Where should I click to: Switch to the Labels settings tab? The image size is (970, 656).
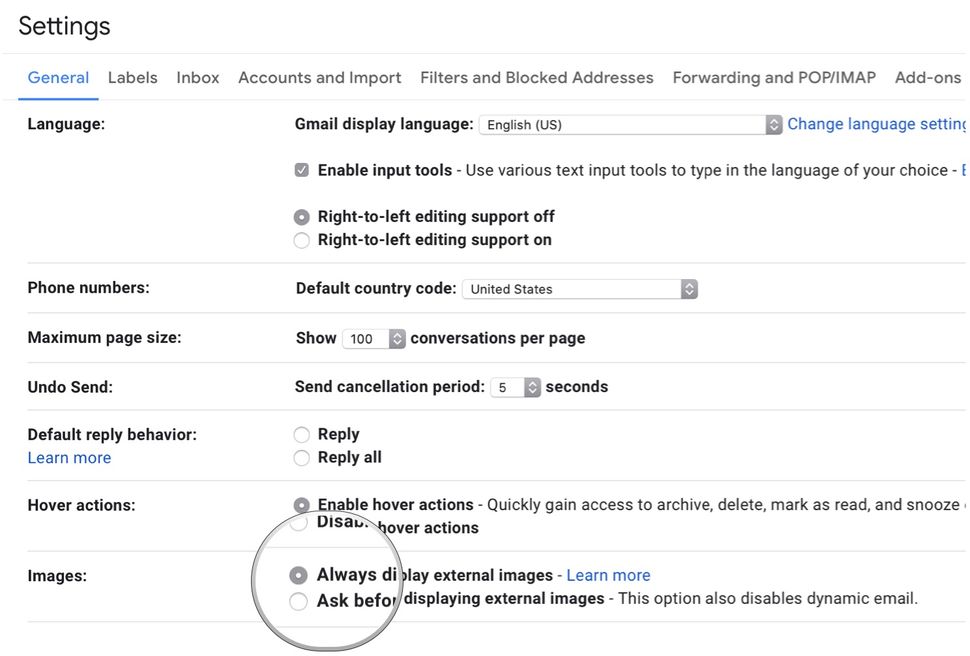point(133,77)
